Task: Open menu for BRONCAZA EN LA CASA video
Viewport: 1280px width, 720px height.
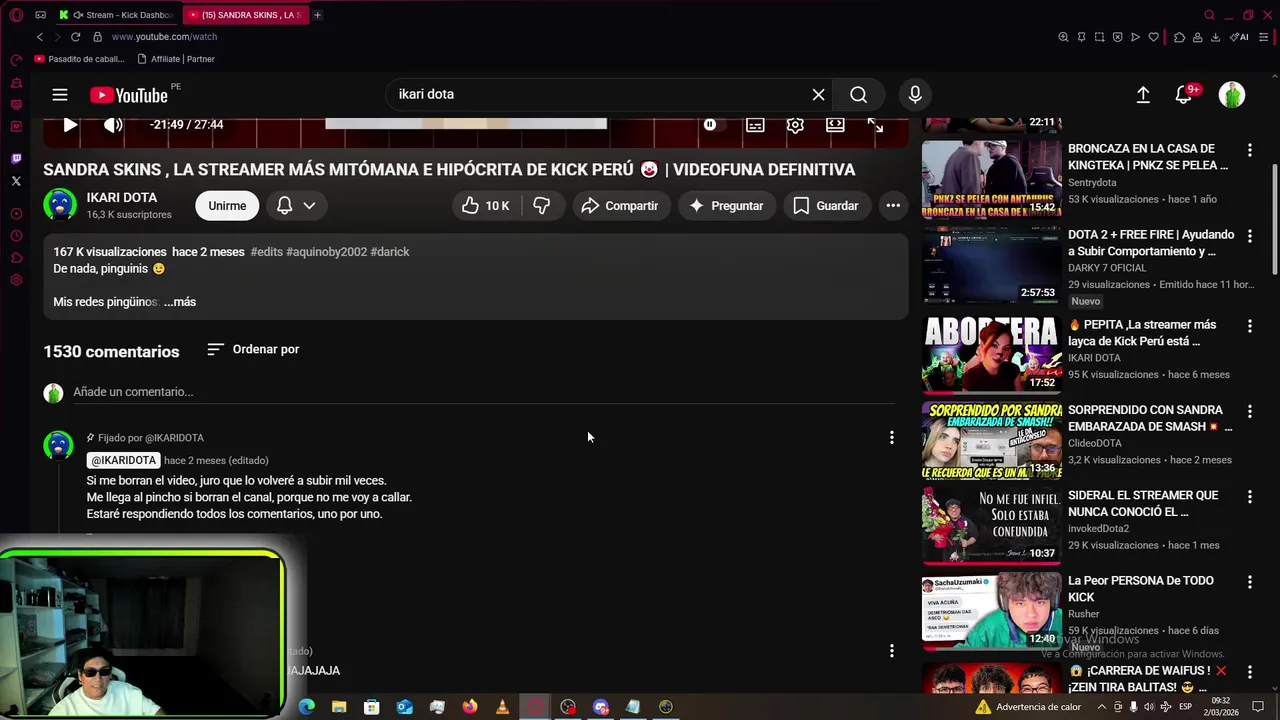Action: tap(1250, 150)
